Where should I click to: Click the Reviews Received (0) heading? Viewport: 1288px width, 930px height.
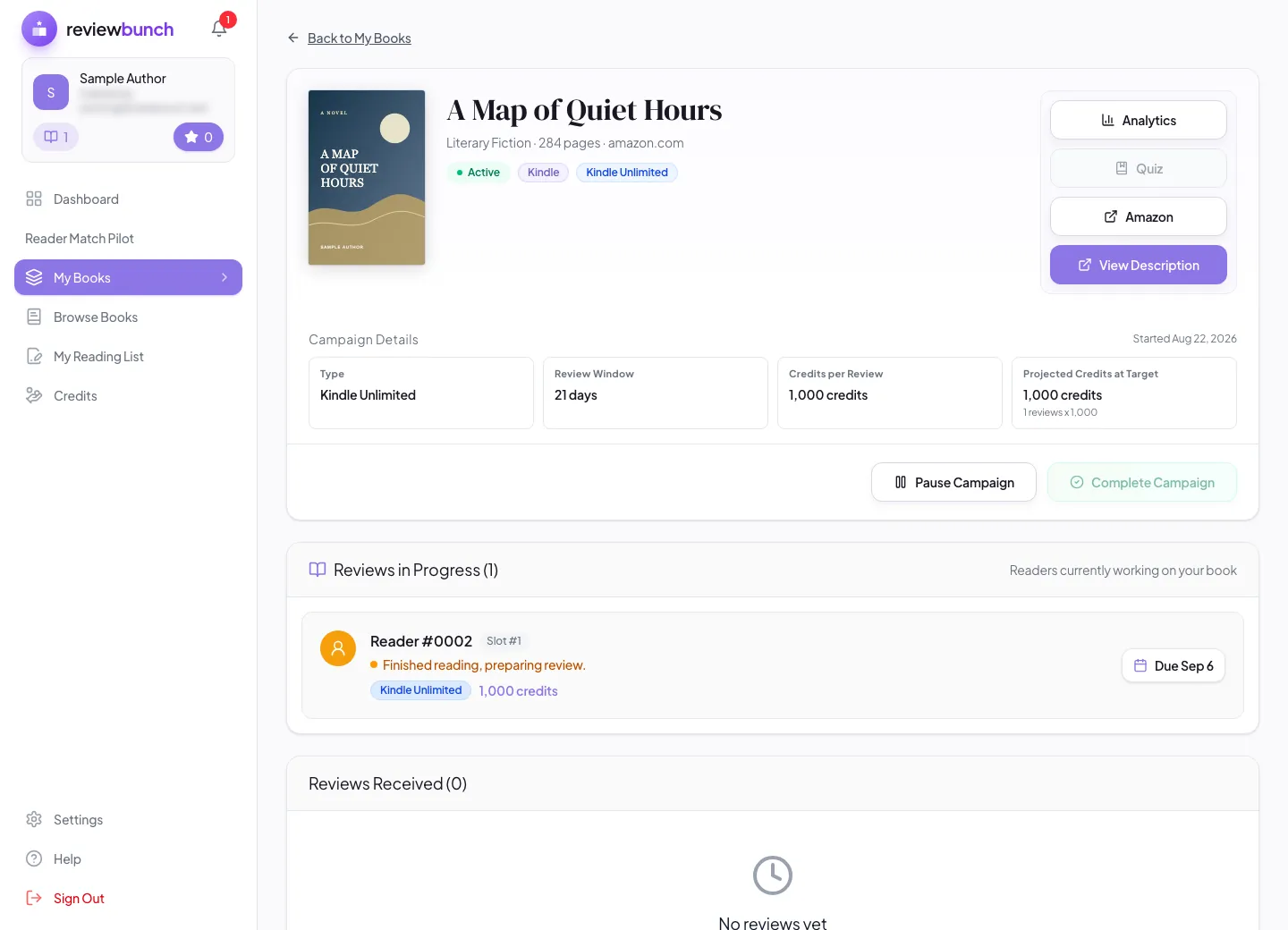(x=387, y=783)
